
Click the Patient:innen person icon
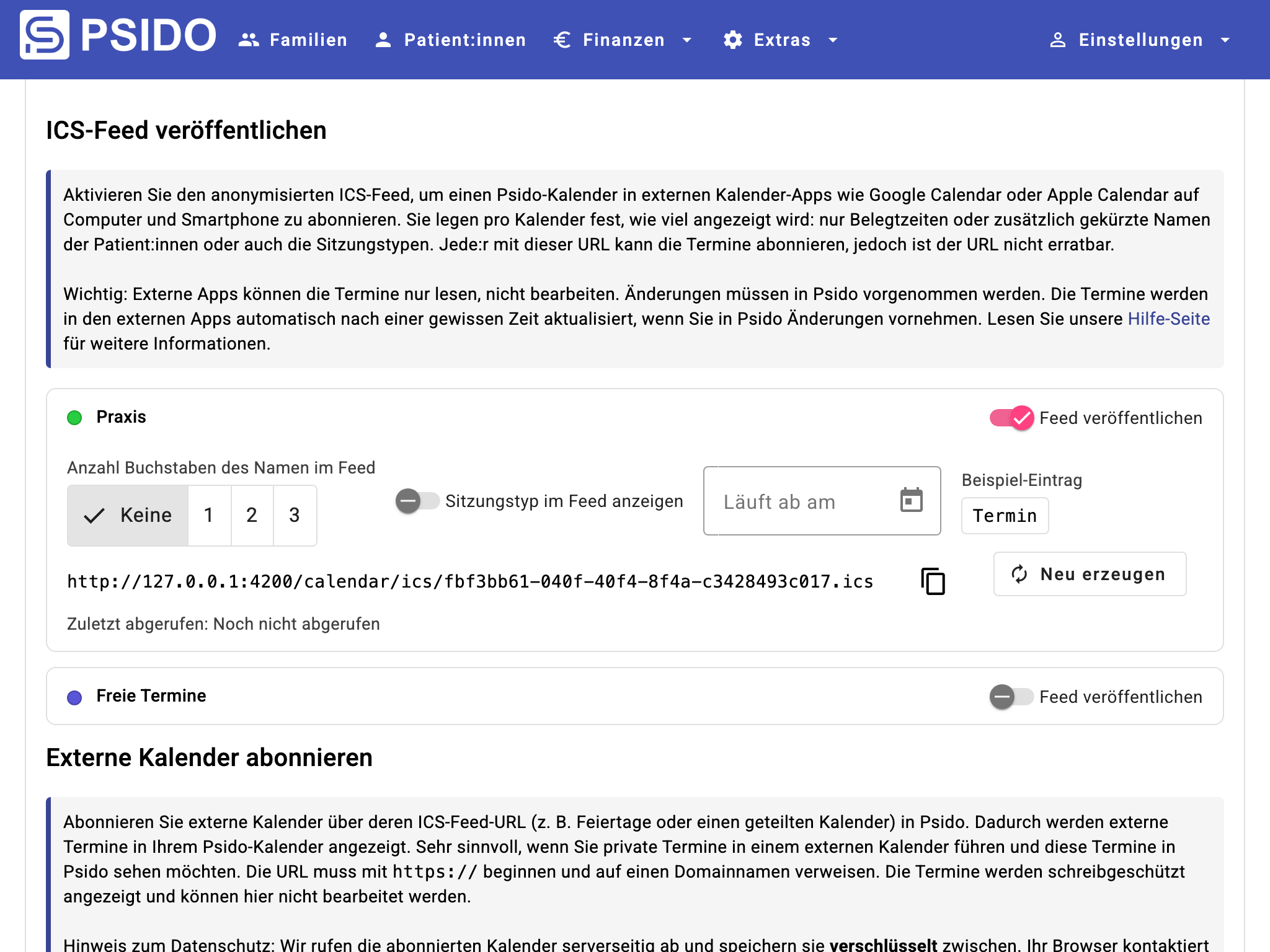[x=383, y=40]
